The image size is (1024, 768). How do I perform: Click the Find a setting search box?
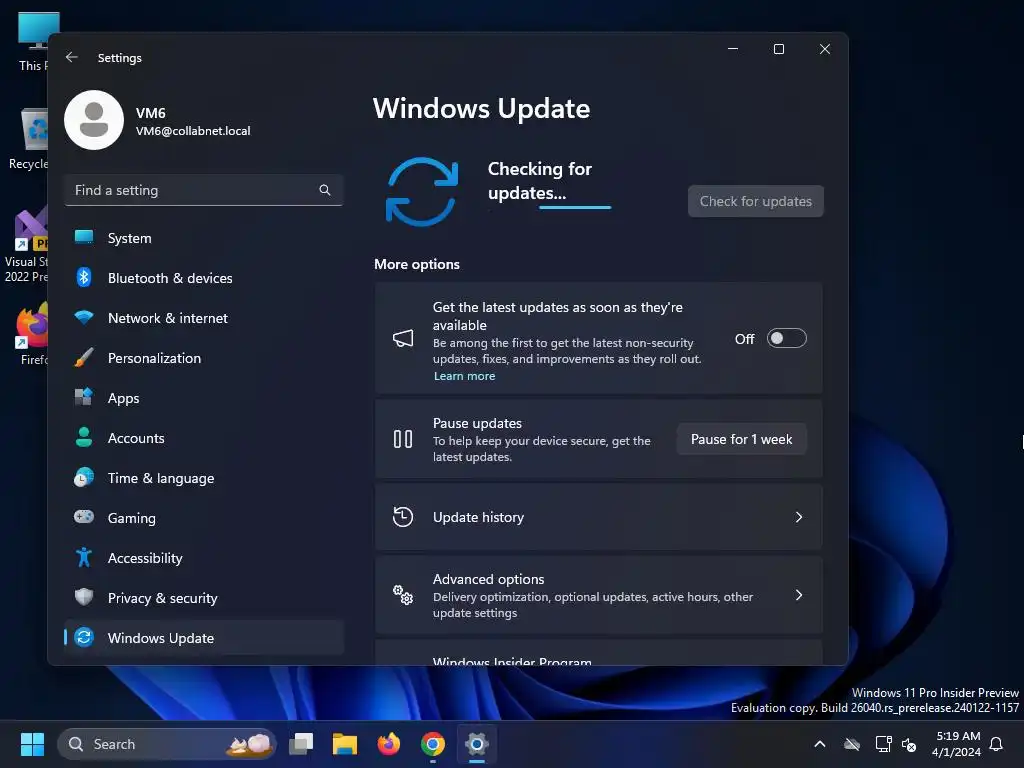(204, 190)
